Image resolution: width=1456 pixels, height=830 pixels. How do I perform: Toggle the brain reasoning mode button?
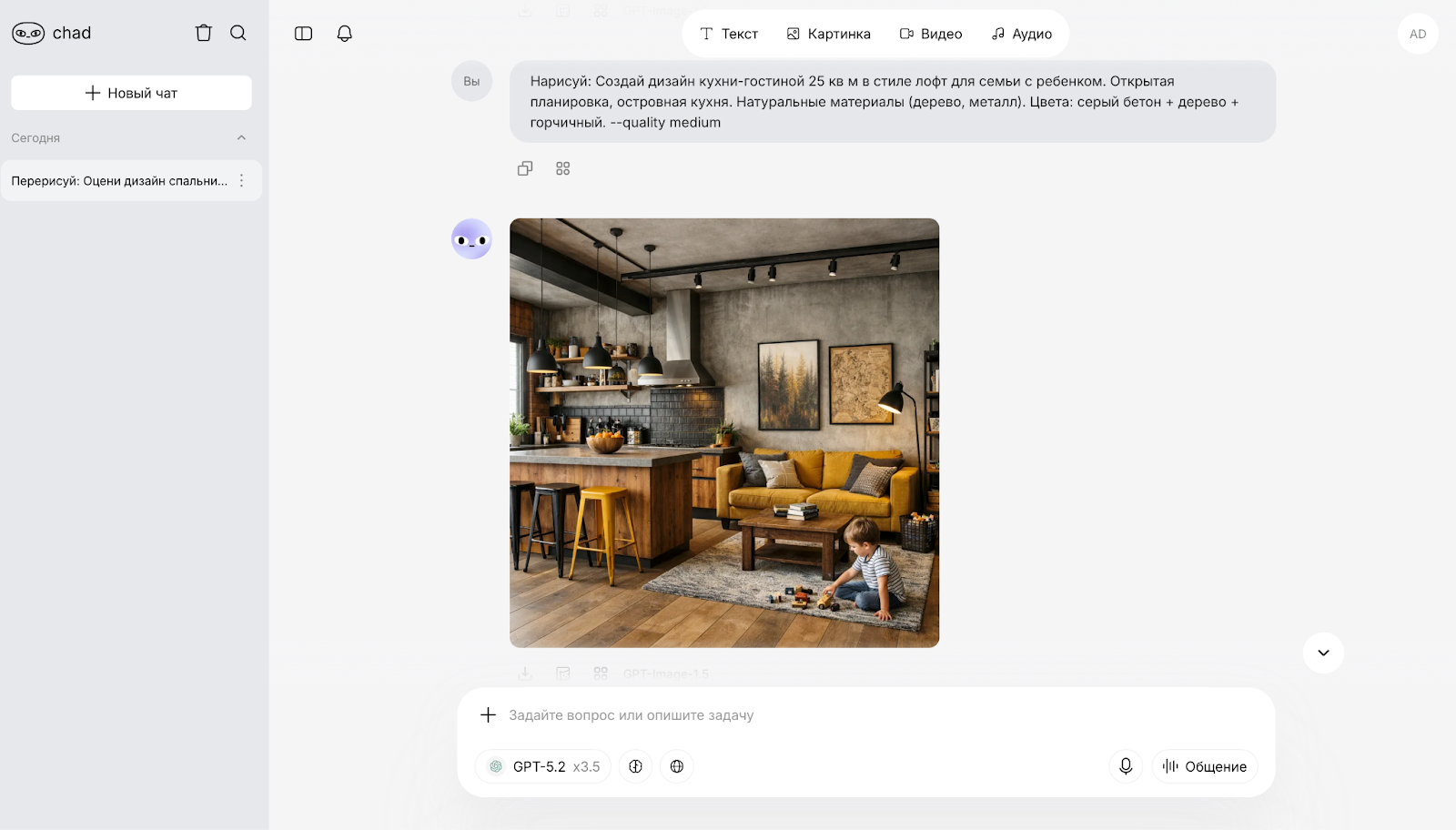pos(636,766)
